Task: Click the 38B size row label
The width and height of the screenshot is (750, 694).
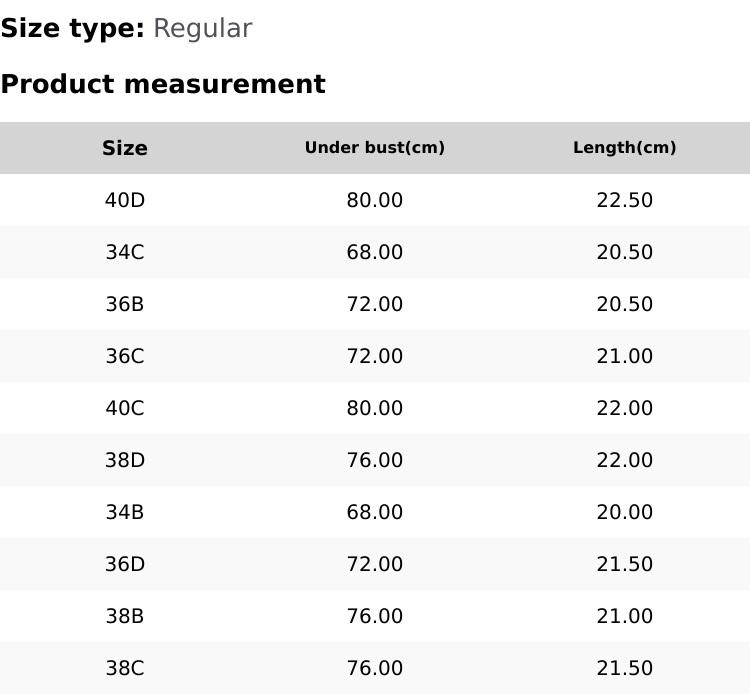Action: click(125, 616)
